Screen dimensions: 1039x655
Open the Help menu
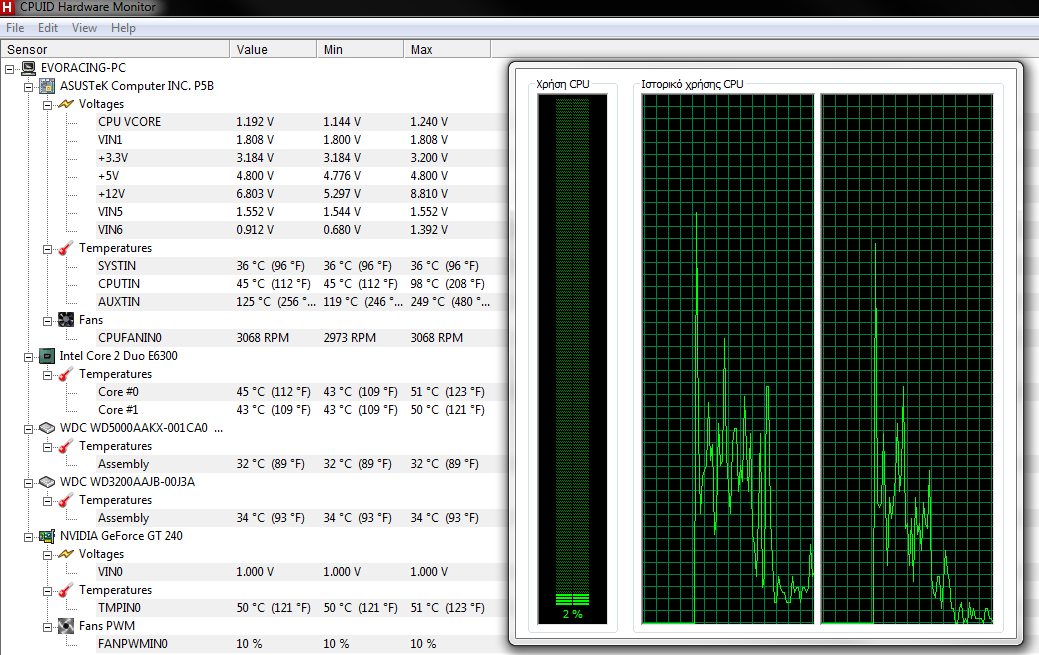(123, 28)
